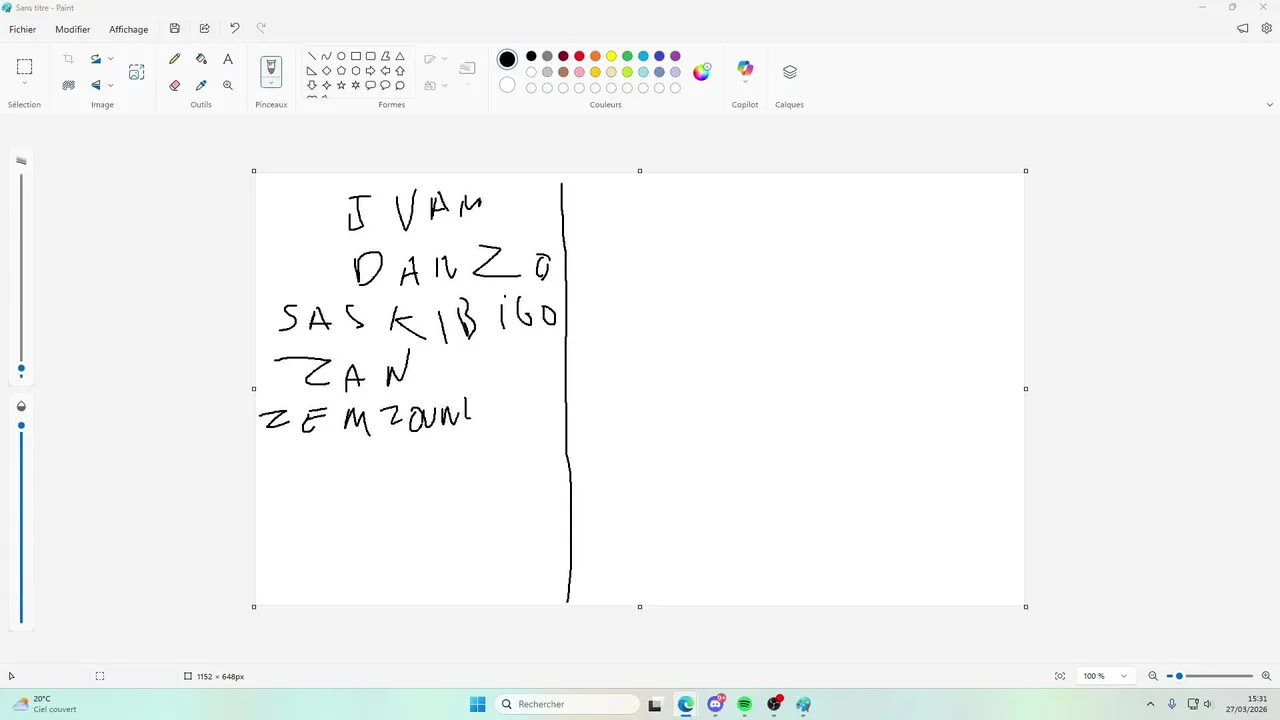The image size is (1280, 720).
Task: Select the triangle shape
Action: click(x=400, y=56)
